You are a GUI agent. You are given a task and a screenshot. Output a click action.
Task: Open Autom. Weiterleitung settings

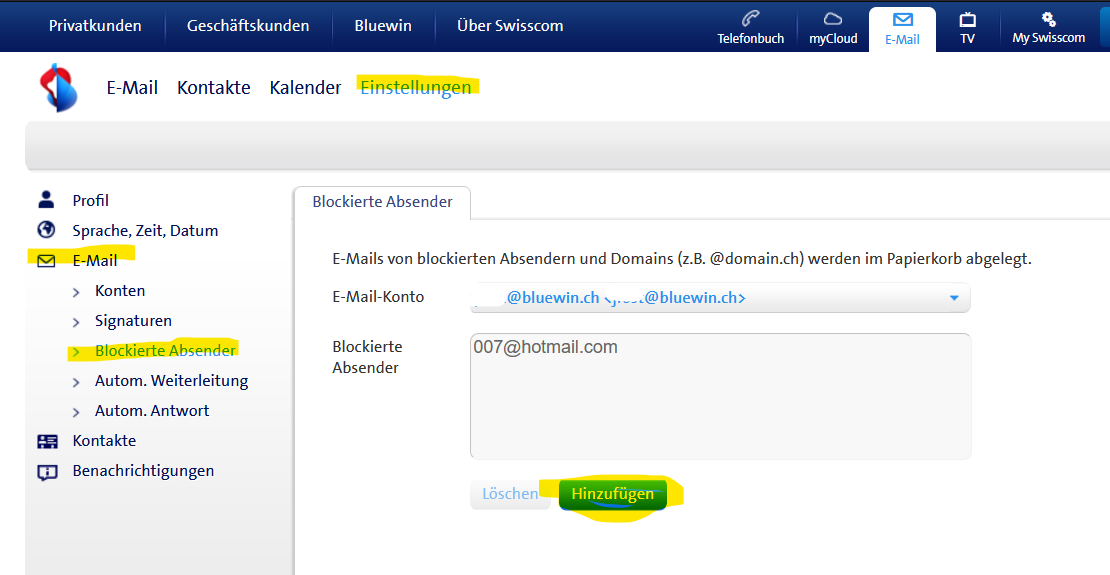pyautogui.click(x=171, y=381)
